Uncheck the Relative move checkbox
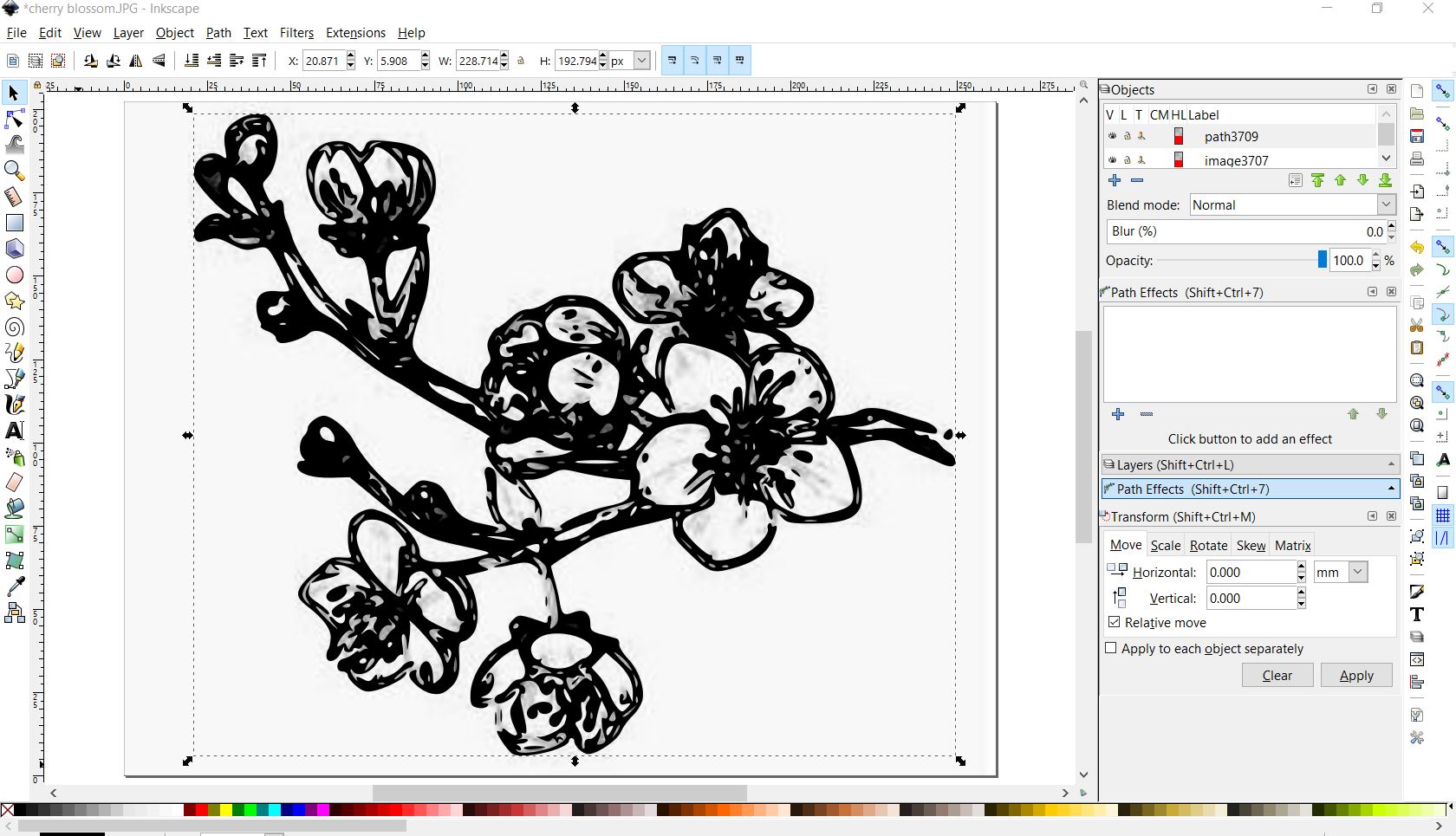1456x836 pixels. pos(1112,622)
